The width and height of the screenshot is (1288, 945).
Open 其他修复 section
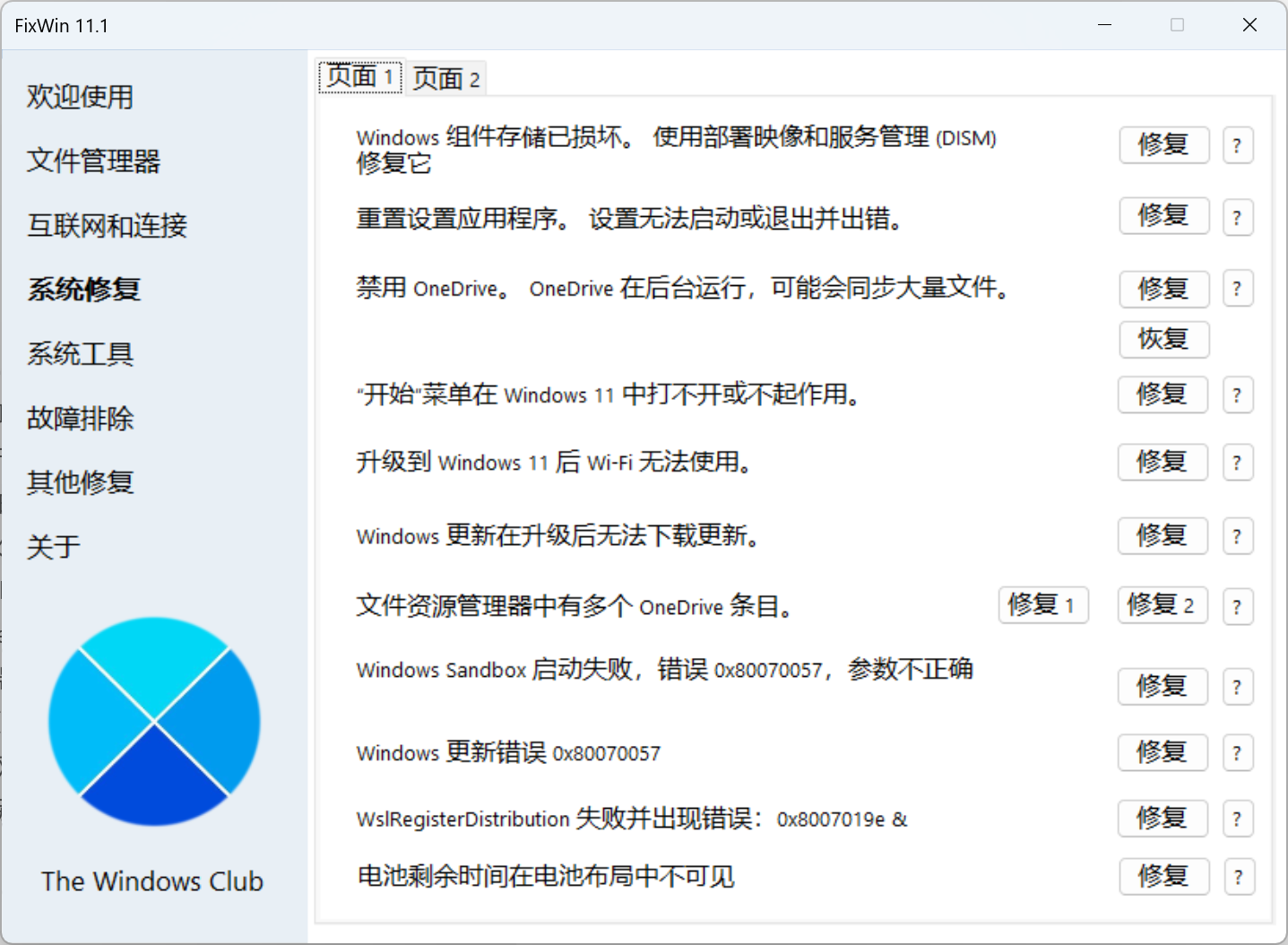tap(81, 483)
